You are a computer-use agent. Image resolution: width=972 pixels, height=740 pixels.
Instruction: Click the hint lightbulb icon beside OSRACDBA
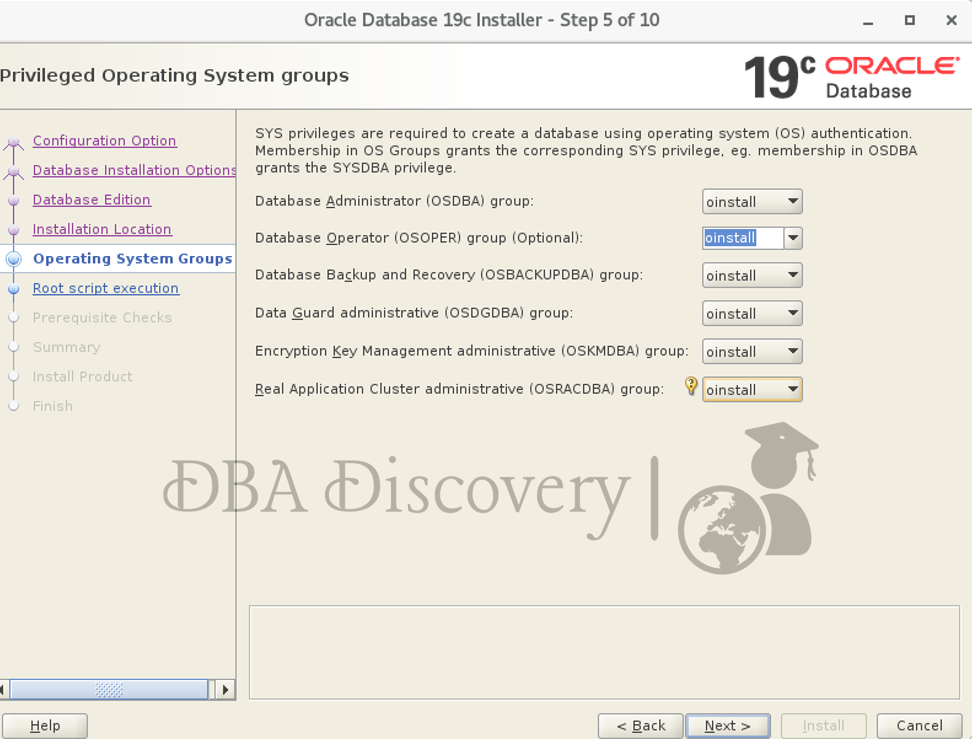(690, 387)
